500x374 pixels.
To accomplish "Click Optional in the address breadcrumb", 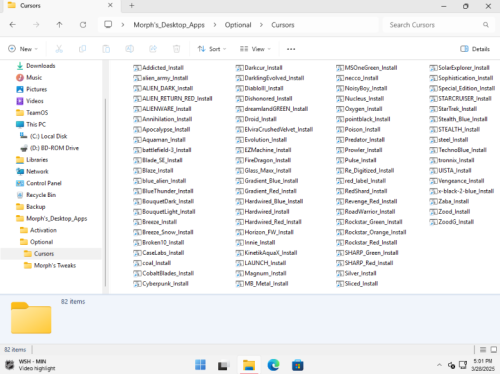I will 238,25.
